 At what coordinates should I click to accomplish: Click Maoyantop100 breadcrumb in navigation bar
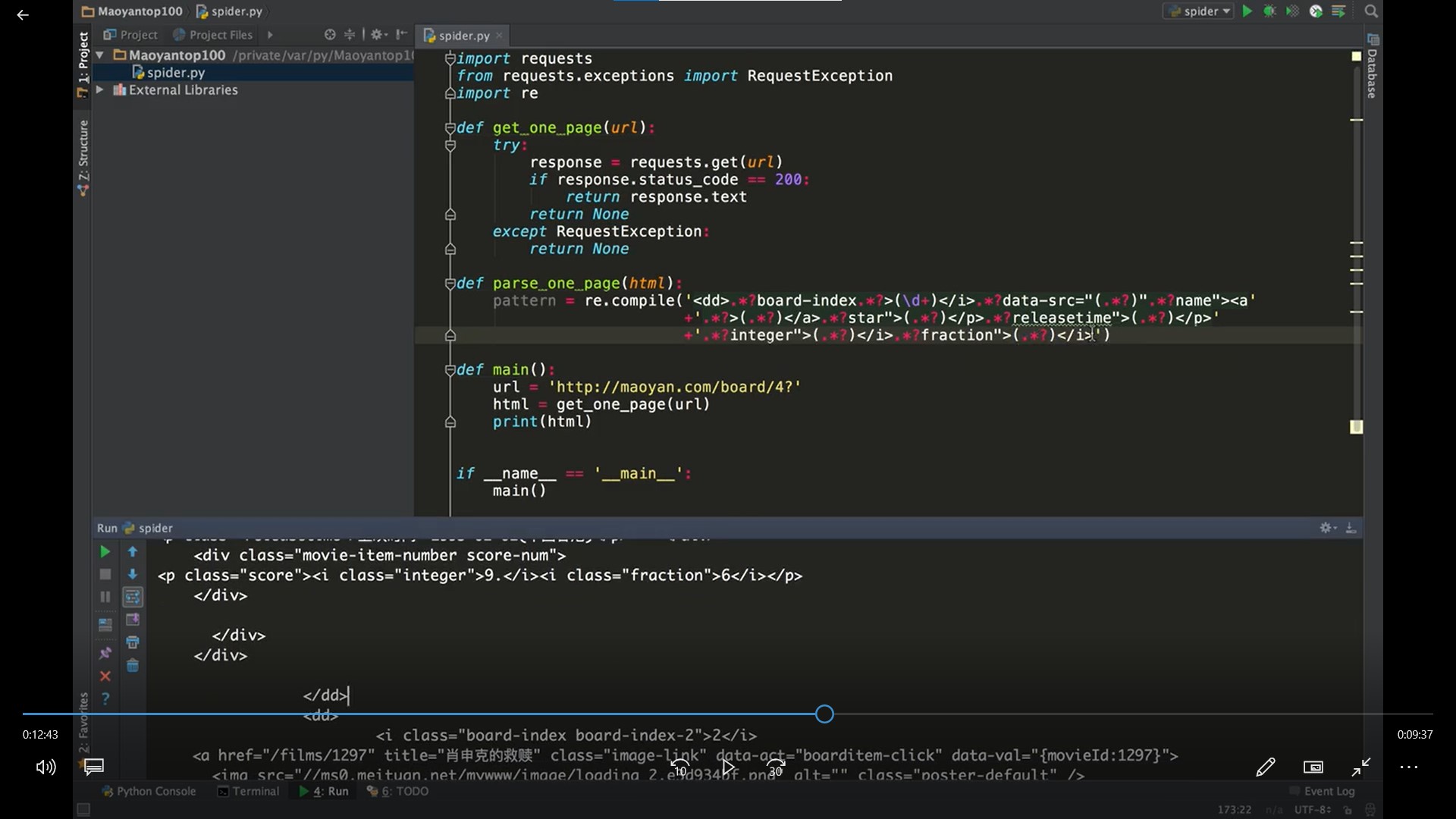point(132,11)
